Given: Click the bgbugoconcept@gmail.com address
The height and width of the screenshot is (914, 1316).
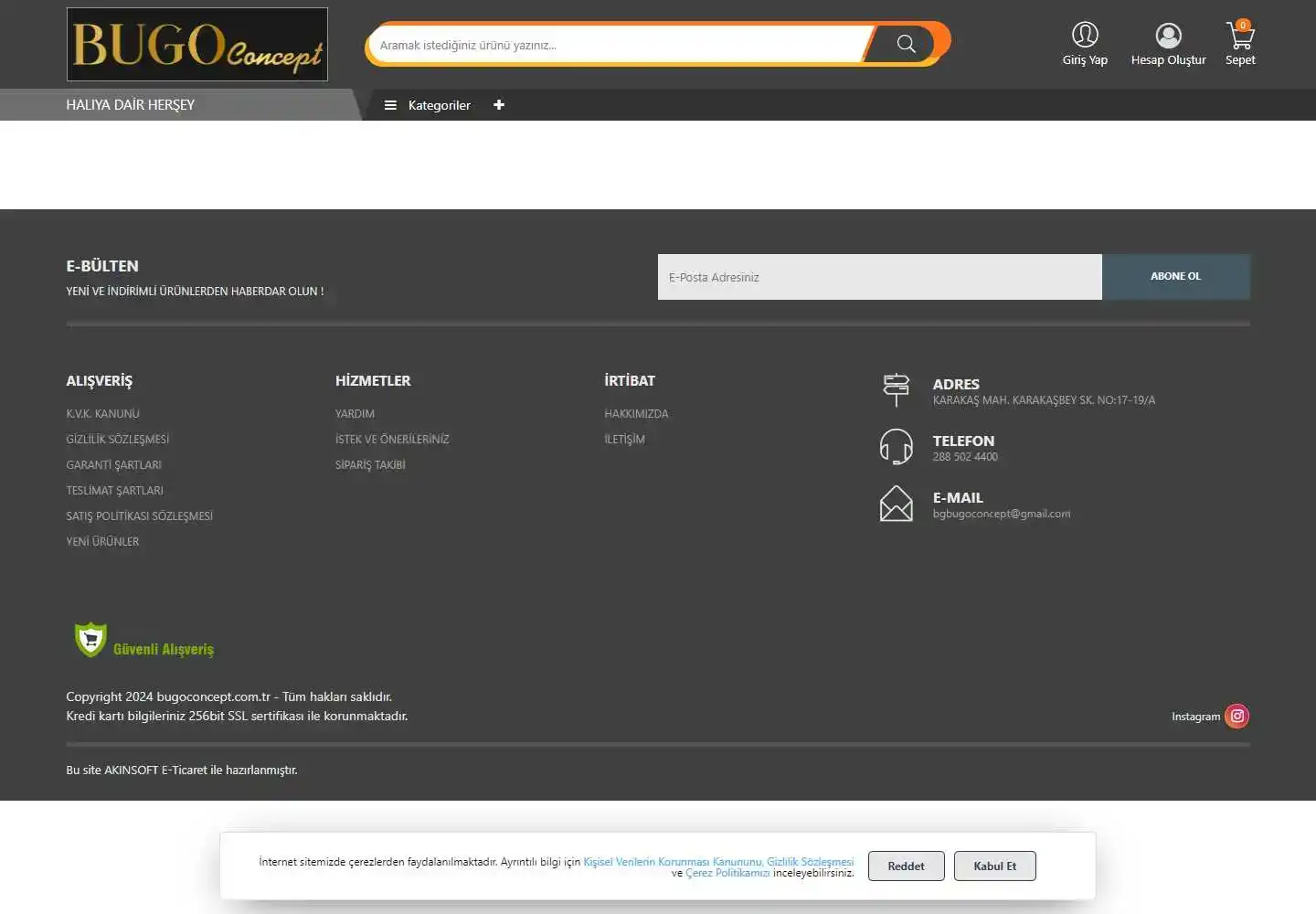Looking at the screenshot, I should [x=1002, y=514].
